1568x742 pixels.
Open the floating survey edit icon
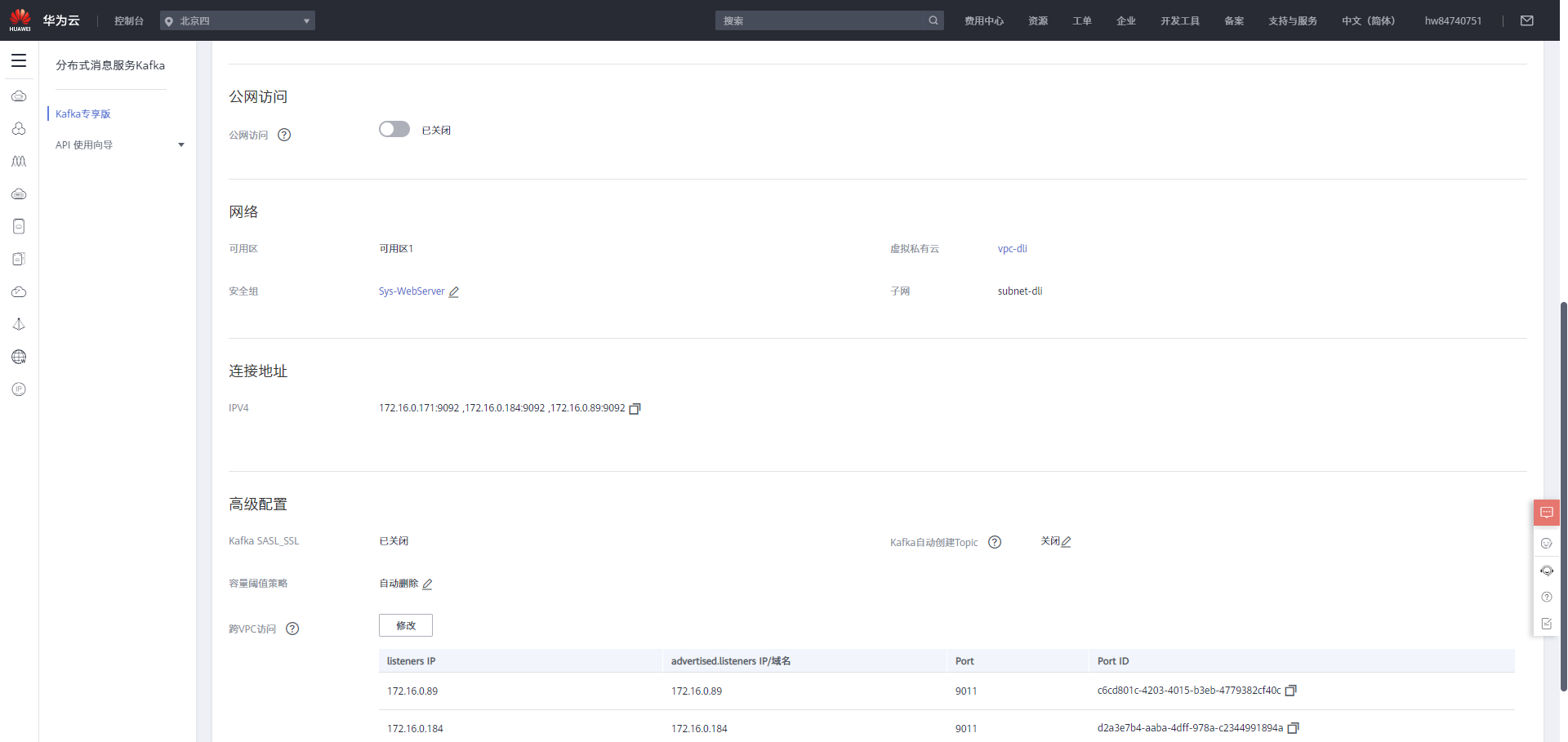click(x=1547, y=624)
